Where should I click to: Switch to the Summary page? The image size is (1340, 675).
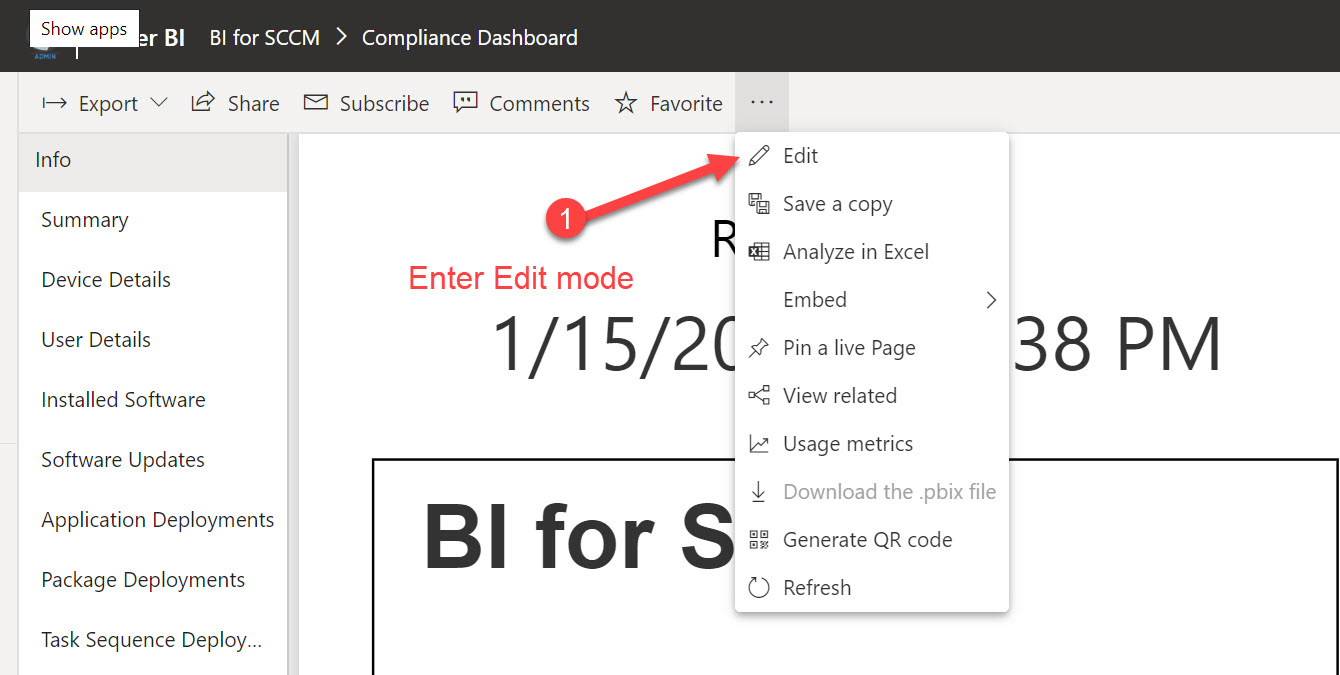[x=84, y=219]
